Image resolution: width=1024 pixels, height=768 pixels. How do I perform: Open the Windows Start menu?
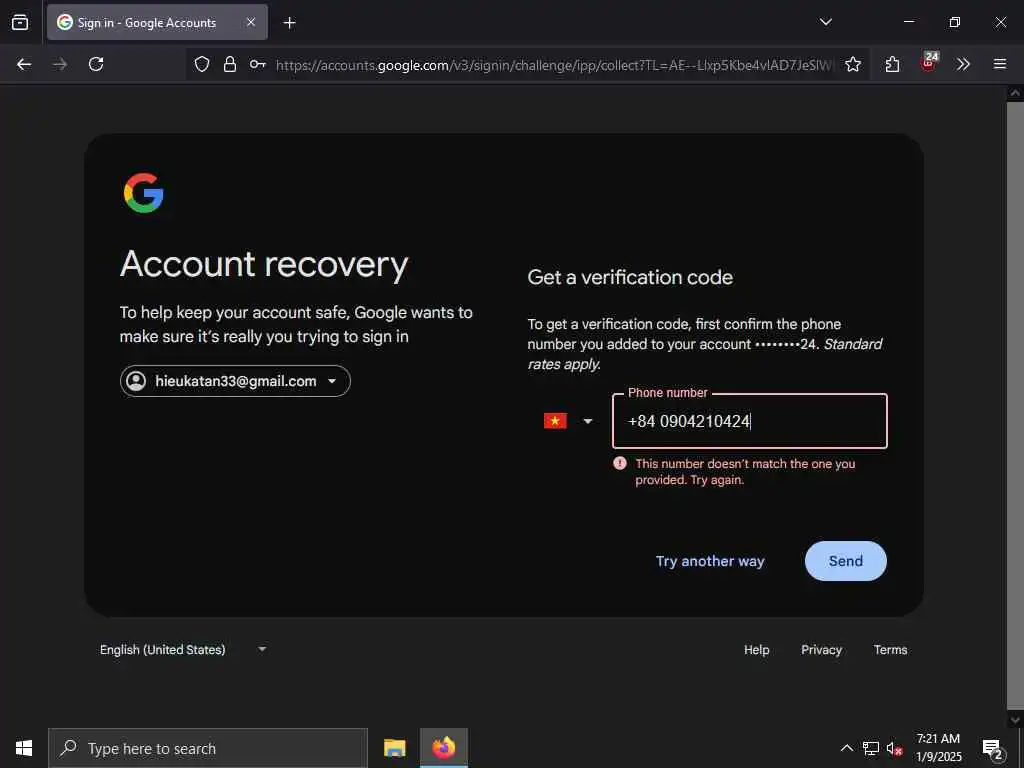(24, 748)
